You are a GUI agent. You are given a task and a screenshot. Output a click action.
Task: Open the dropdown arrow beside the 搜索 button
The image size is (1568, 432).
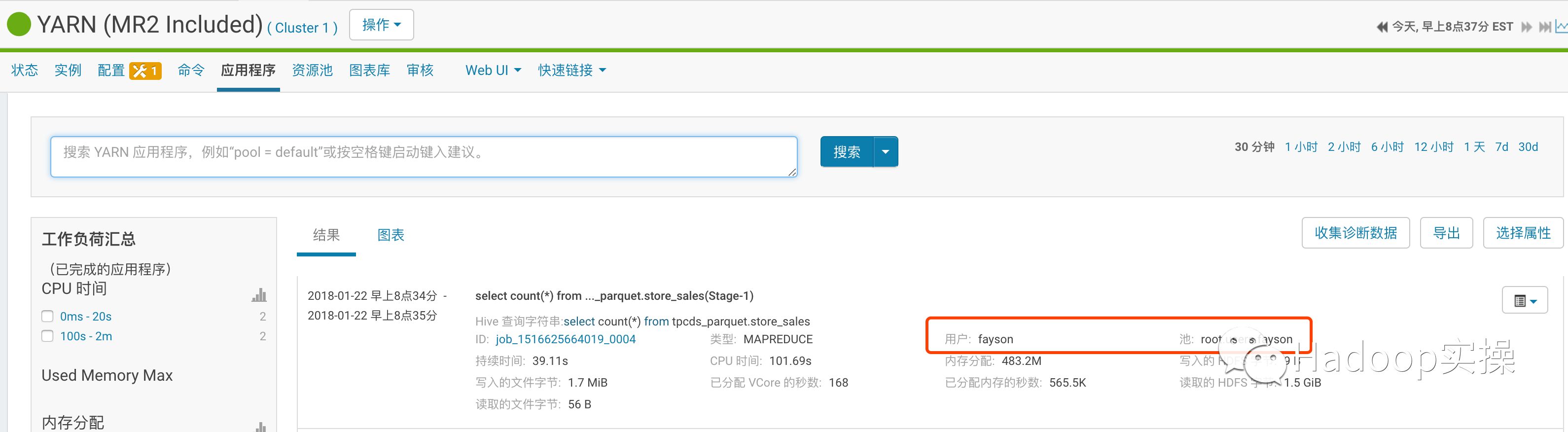[886, 151]
